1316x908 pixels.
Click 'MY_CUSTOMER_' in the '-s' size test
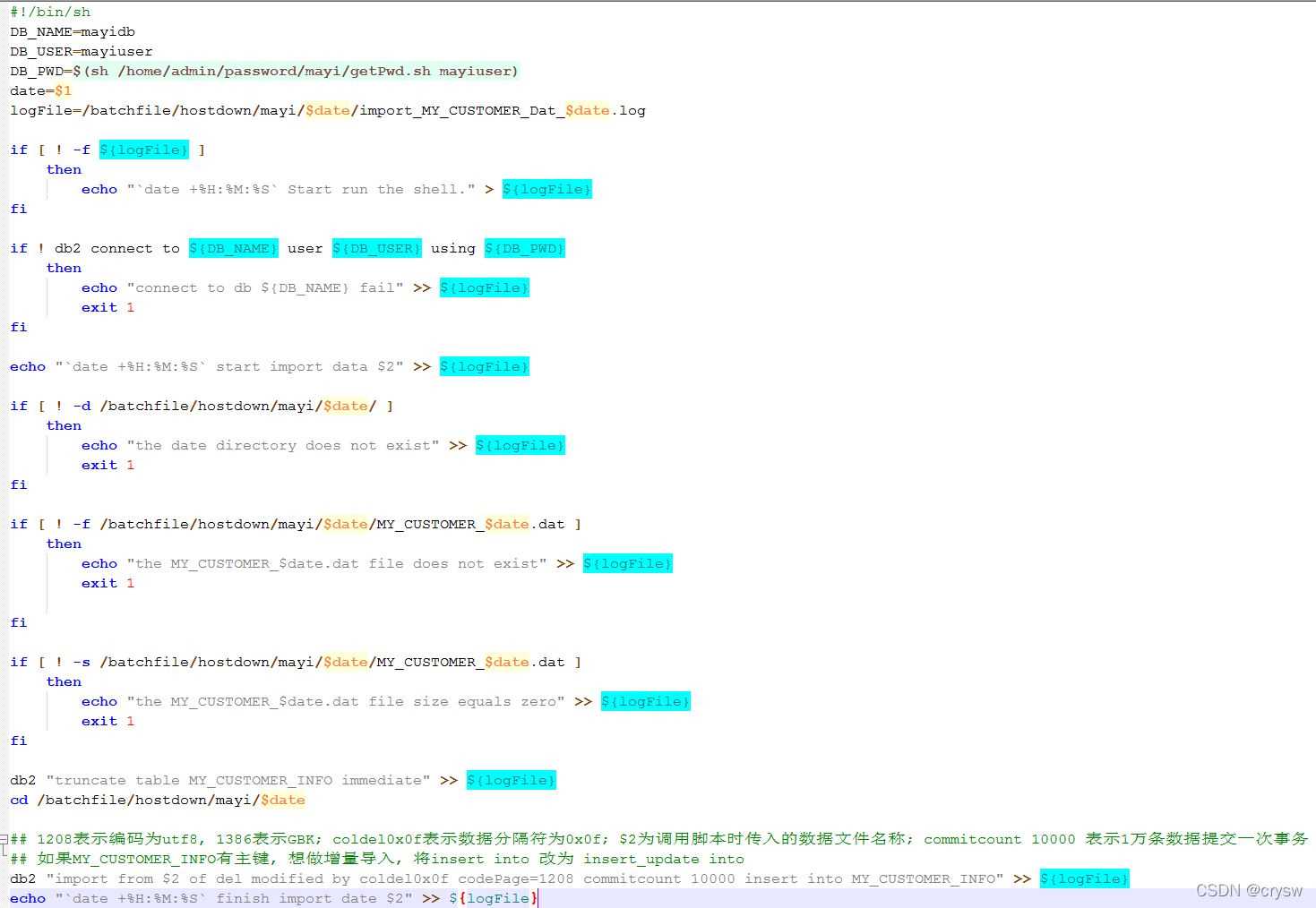[x=431, y=662]
